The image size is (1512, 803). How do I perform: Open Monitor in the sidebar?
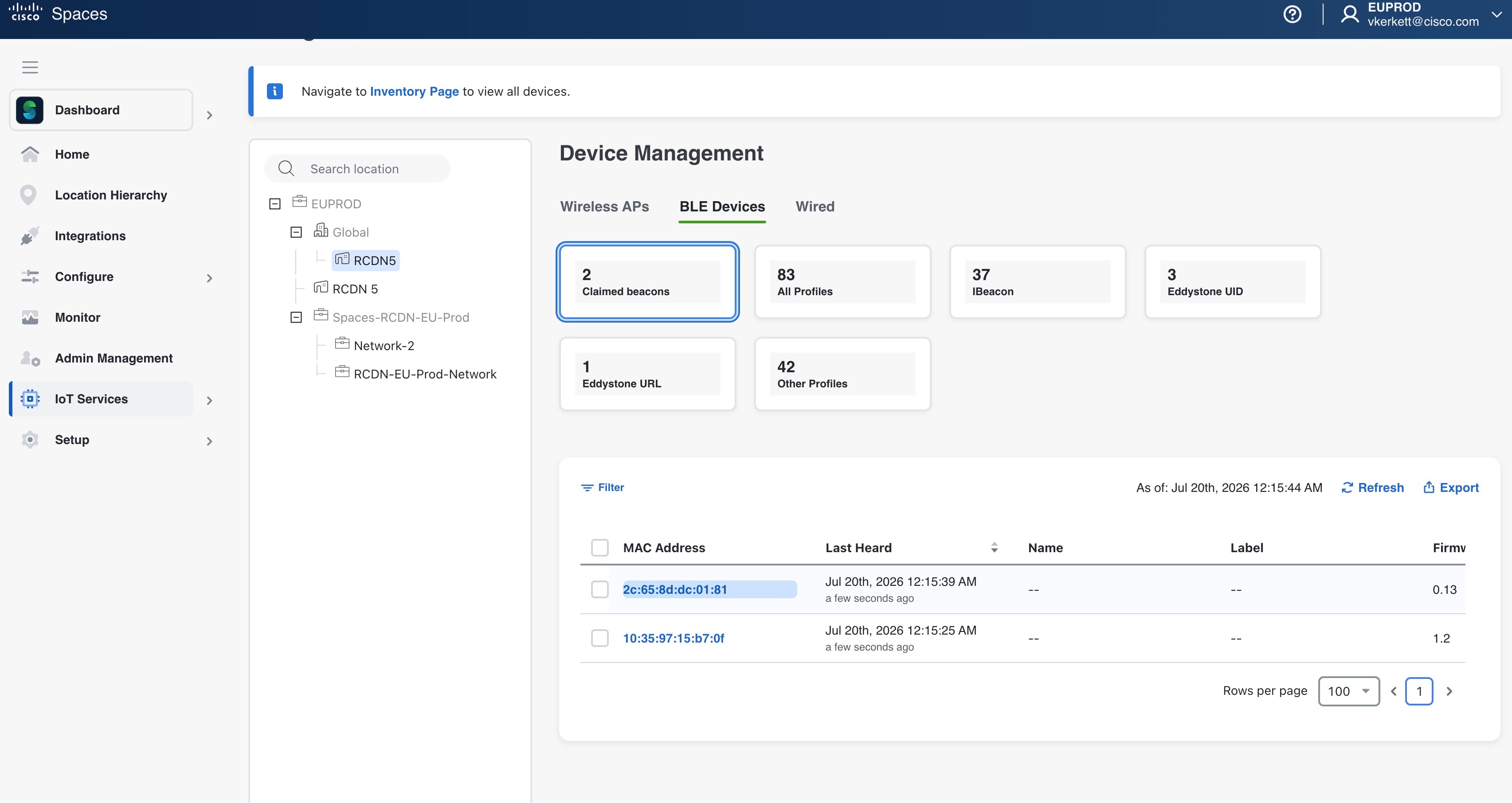78,317
